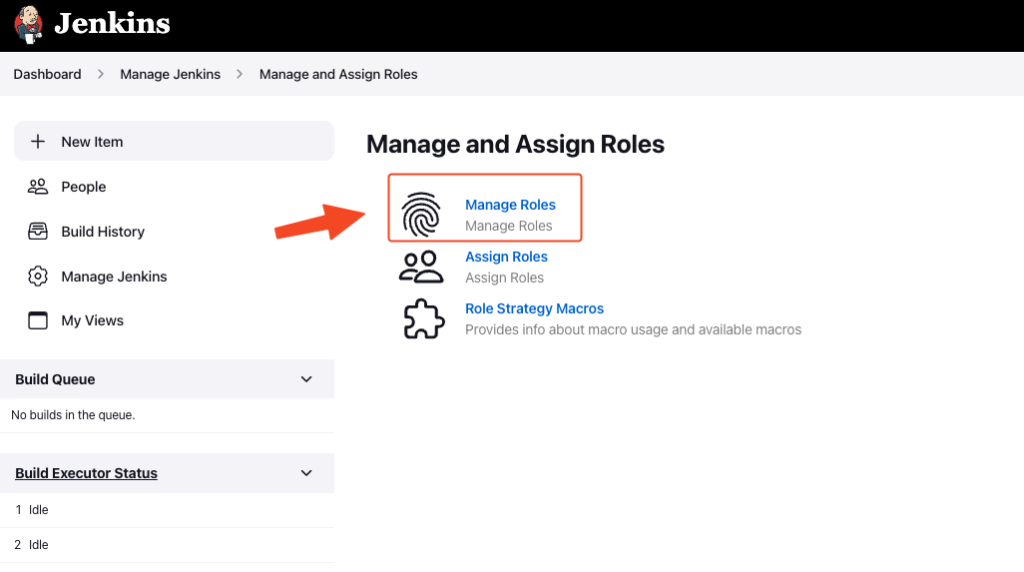Click the Role Strategy Macros puzzle icon
Image resolution: width=1024 pixels, height=572 pixels.
(x=424, y=319)
